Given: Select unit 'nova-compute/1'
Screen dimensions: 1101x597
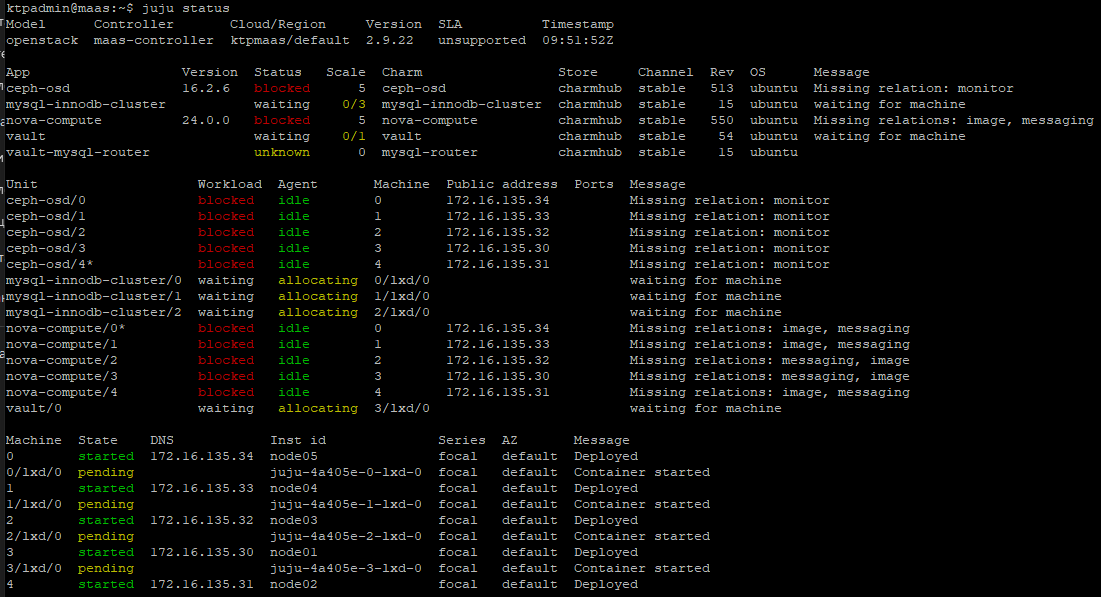Looking at the screenshot, I should 62,345.
